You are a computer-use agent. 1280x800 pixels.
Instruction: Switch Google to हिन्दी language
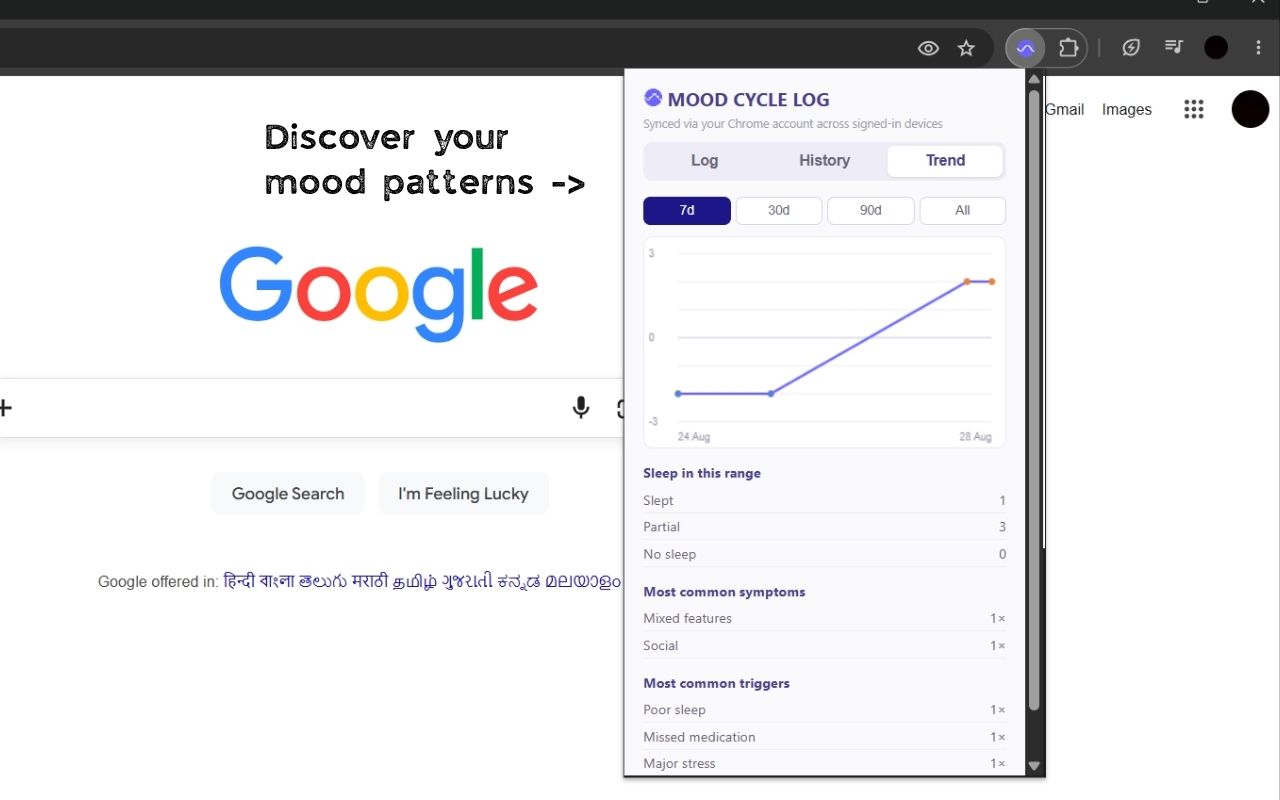click(238, 581)
